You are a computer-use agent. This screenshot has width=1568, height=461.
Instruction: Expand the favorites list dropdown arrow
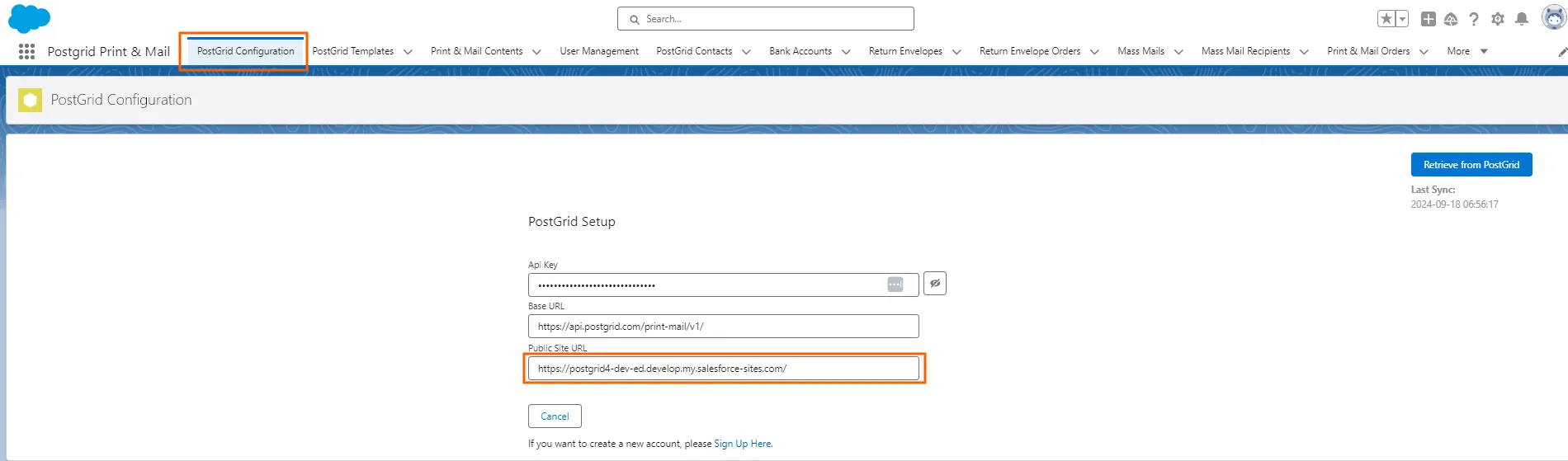pyautogui.click(x=1402, y=19)
